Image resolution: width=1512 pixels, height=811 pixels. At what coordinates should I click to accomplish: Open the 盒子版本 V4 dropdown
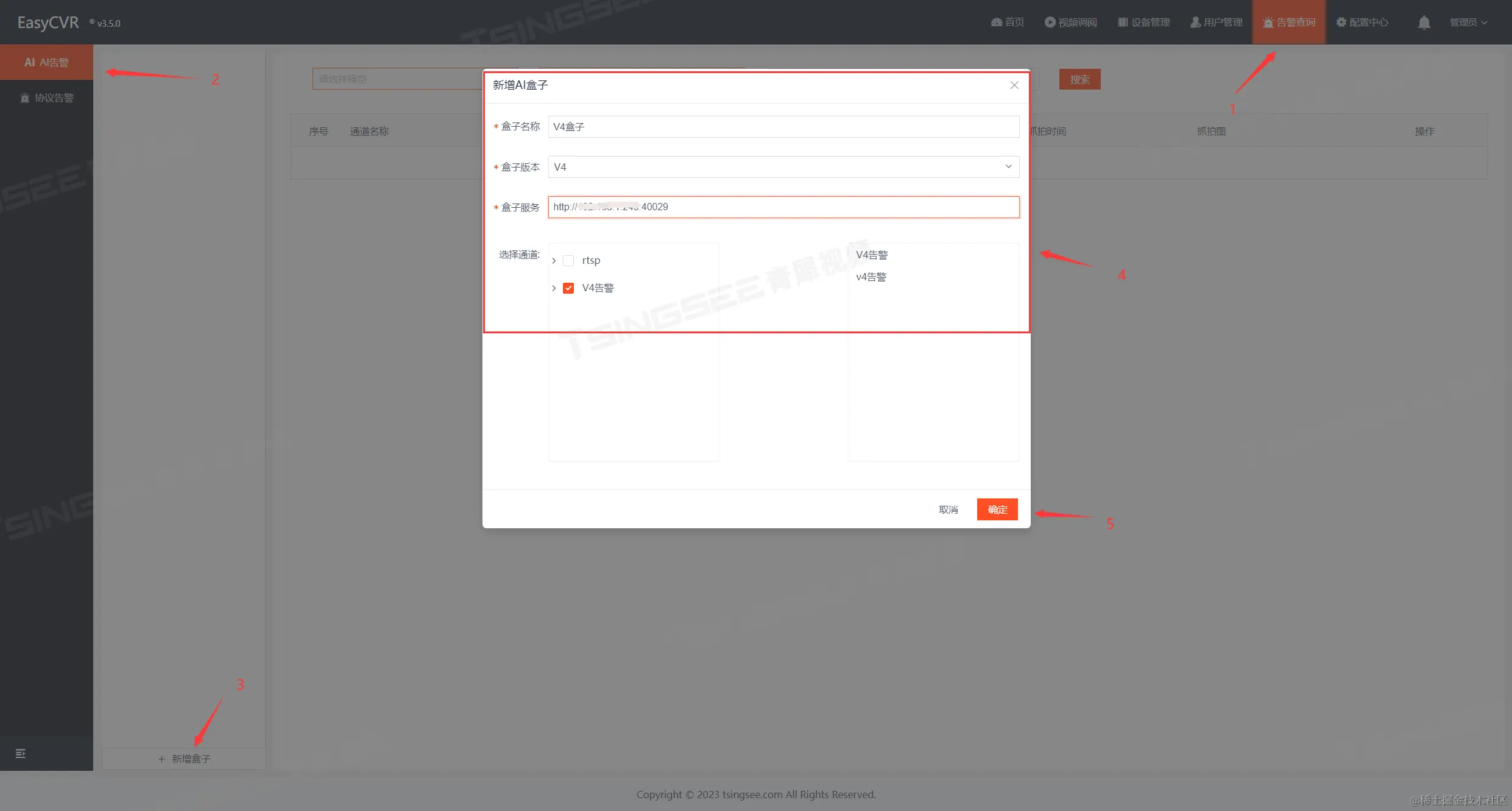(x=783, y=167)
